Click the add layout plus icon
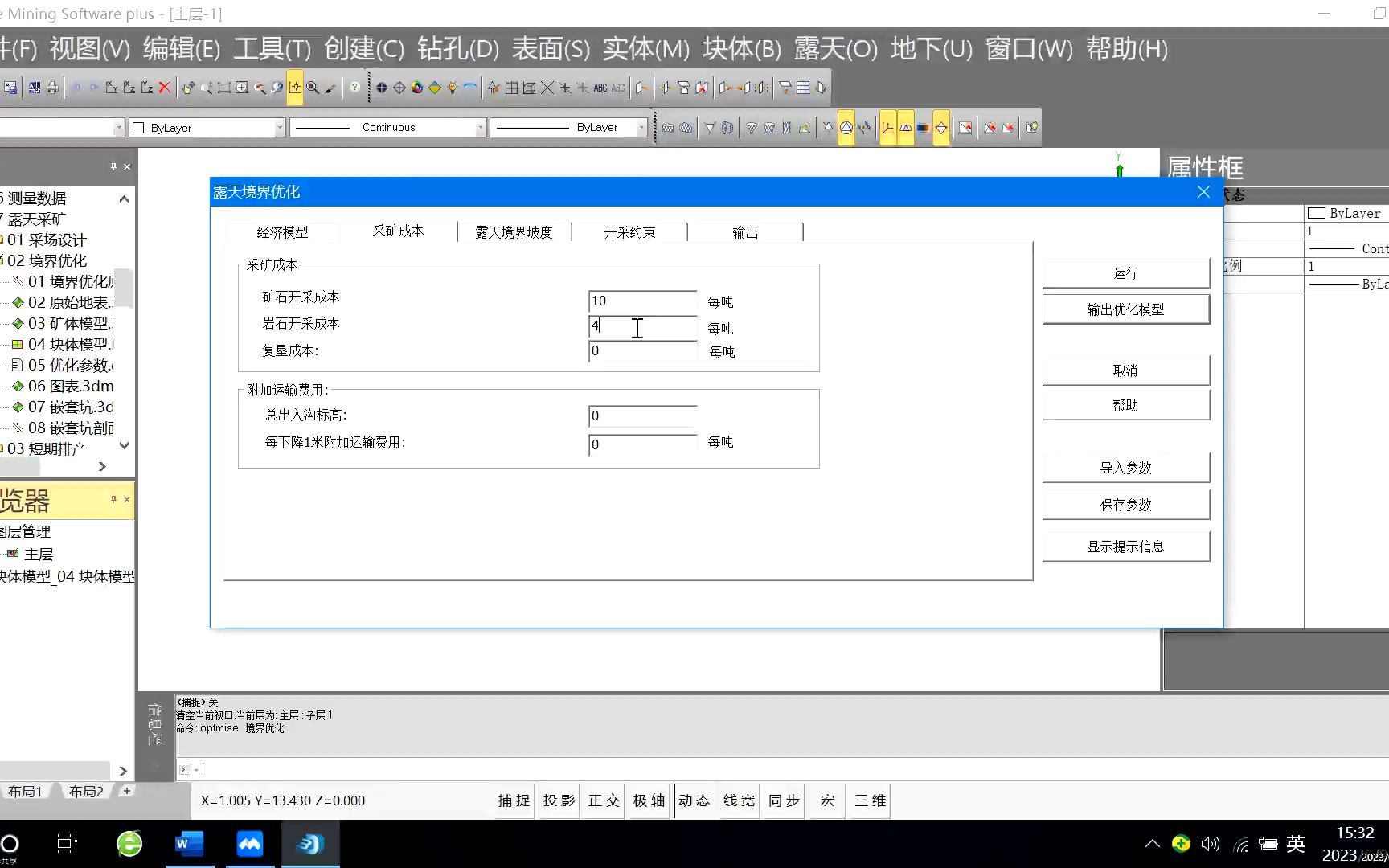This screenshot has height=868, width=1389. click(126, 791)
